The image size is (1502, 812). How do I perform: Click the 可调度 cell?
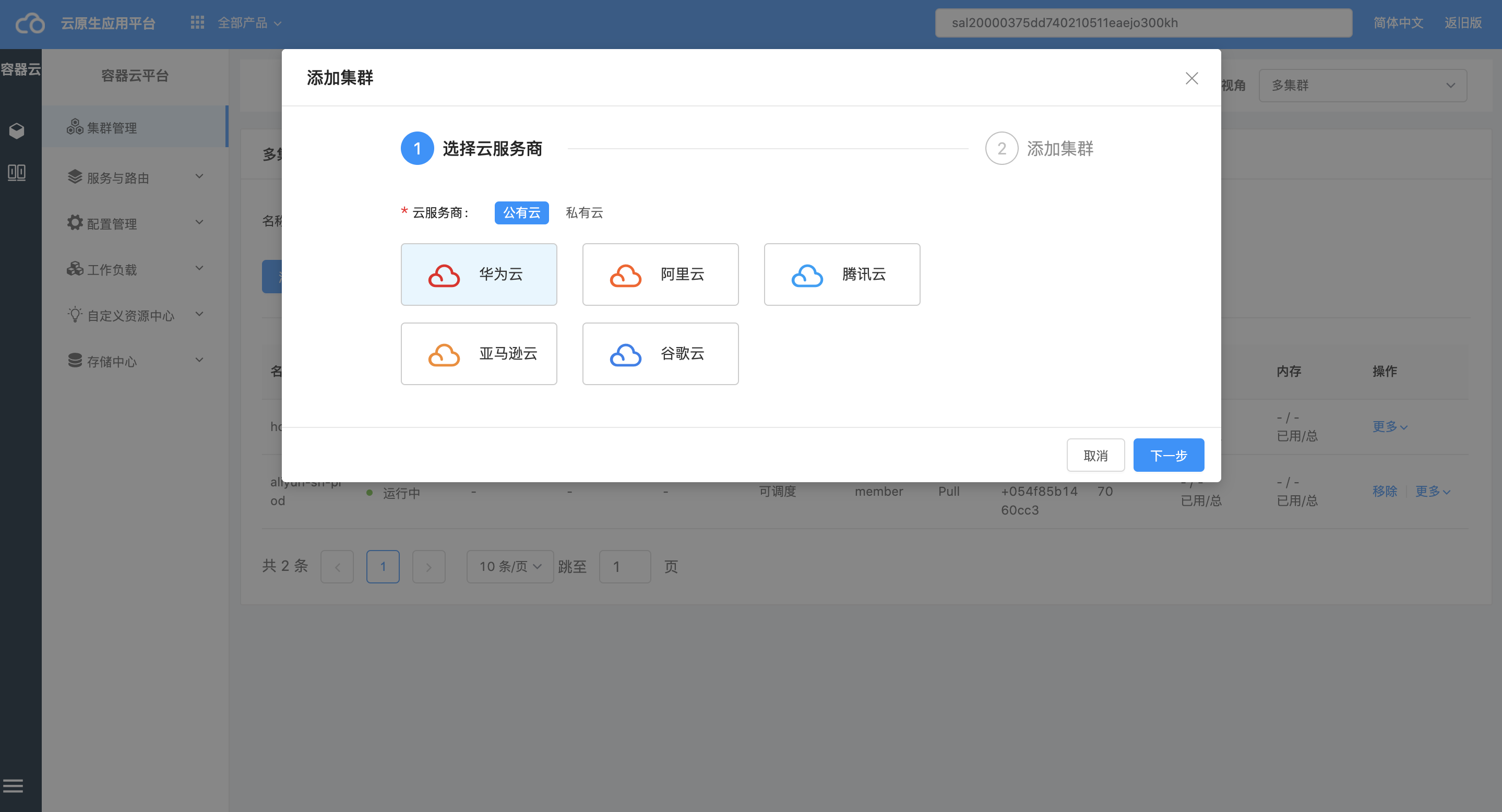pos(777,492)
